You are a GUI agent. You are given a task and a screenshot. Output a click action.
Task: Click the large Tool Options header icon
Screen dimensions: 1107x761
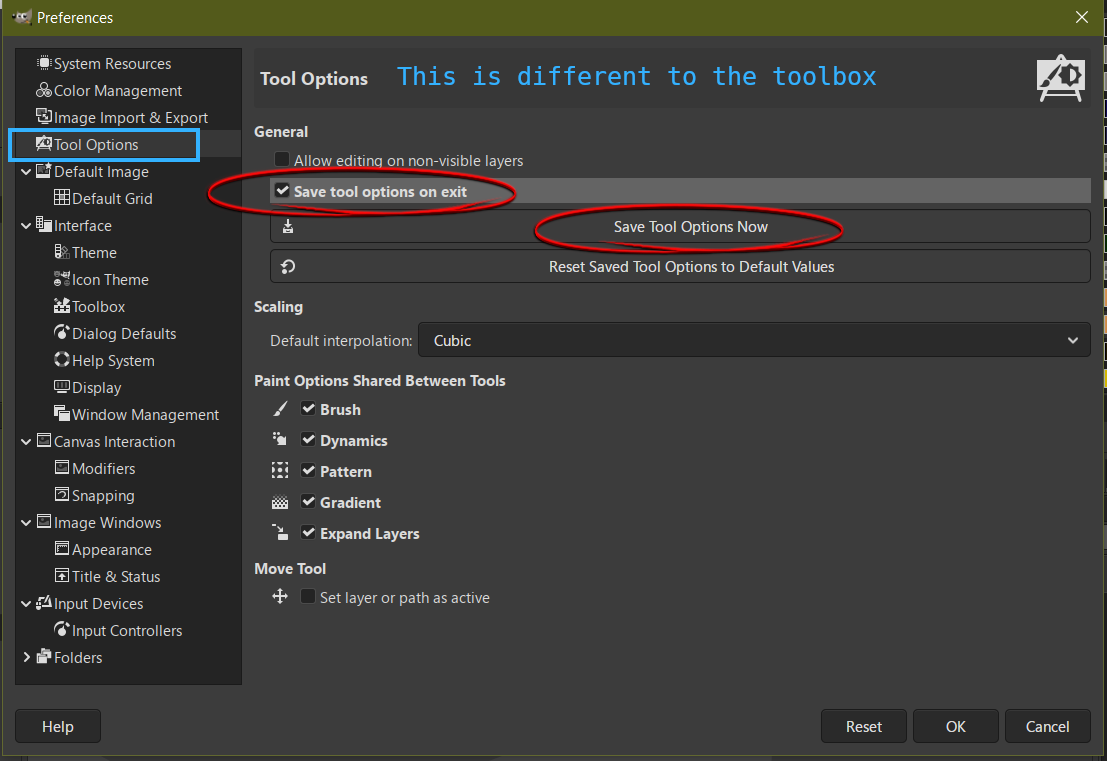(1060, 78)
